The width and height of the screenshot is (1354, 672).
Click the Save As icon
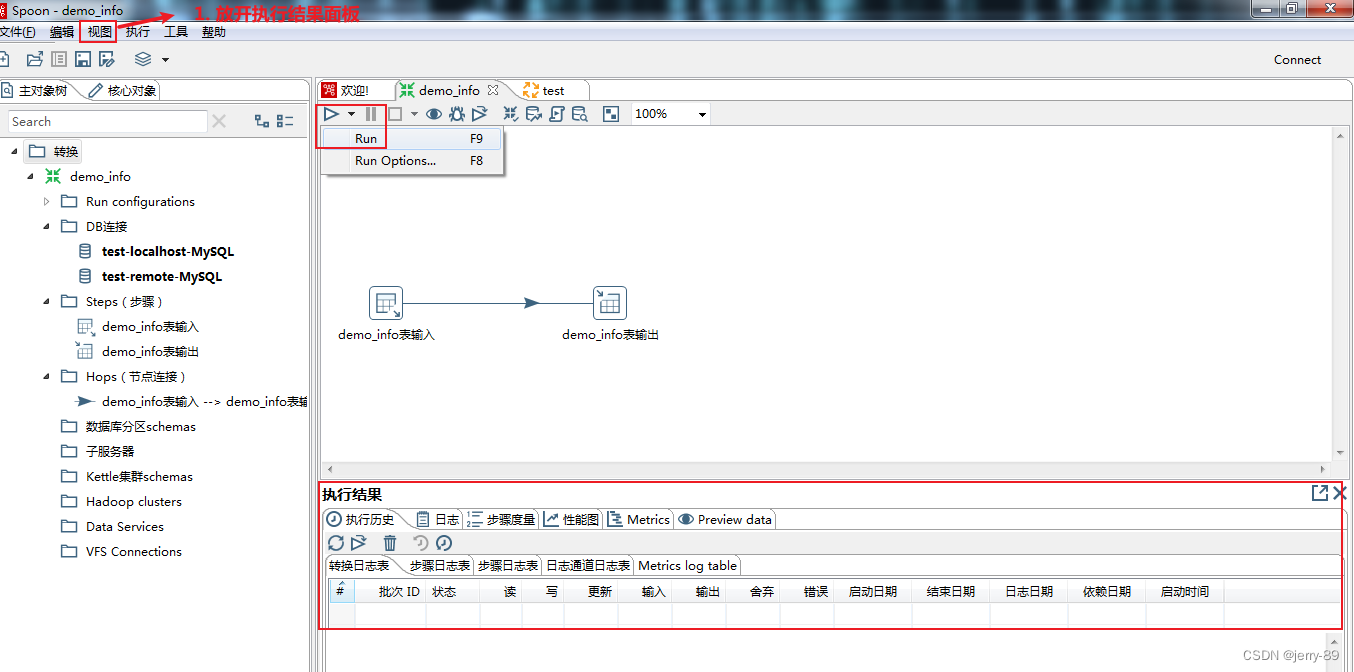tap(105, 59)
